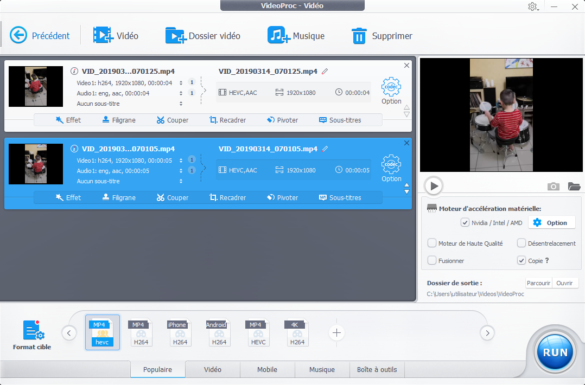Open Sous-titres for the 070105 video
This screenshot has height=385, width=585.
[x=340, y=198]
